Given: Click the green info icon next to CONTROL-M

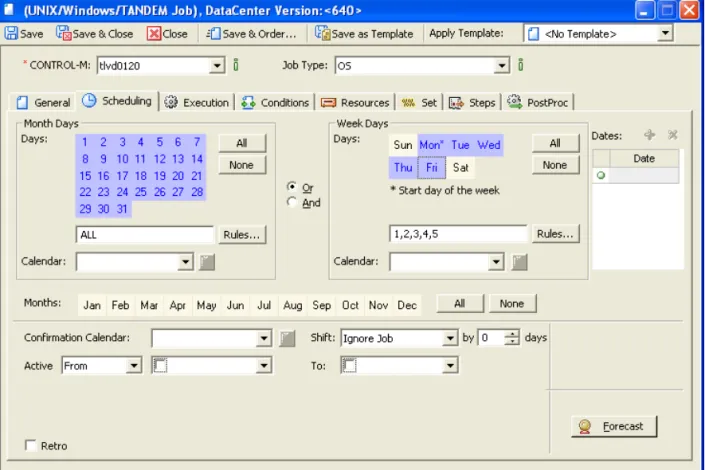Looking at the screenshot, I should [x=236, y=65].
